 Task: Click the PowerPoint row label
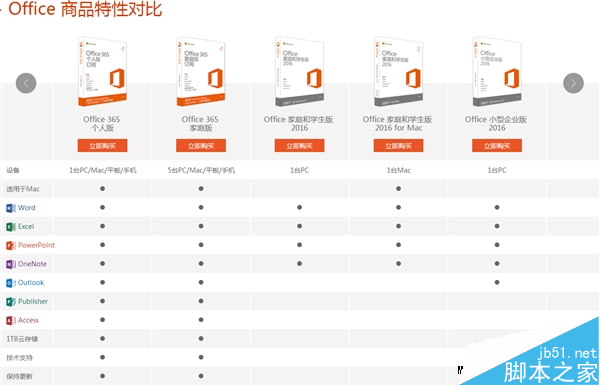tap(36, 245)
